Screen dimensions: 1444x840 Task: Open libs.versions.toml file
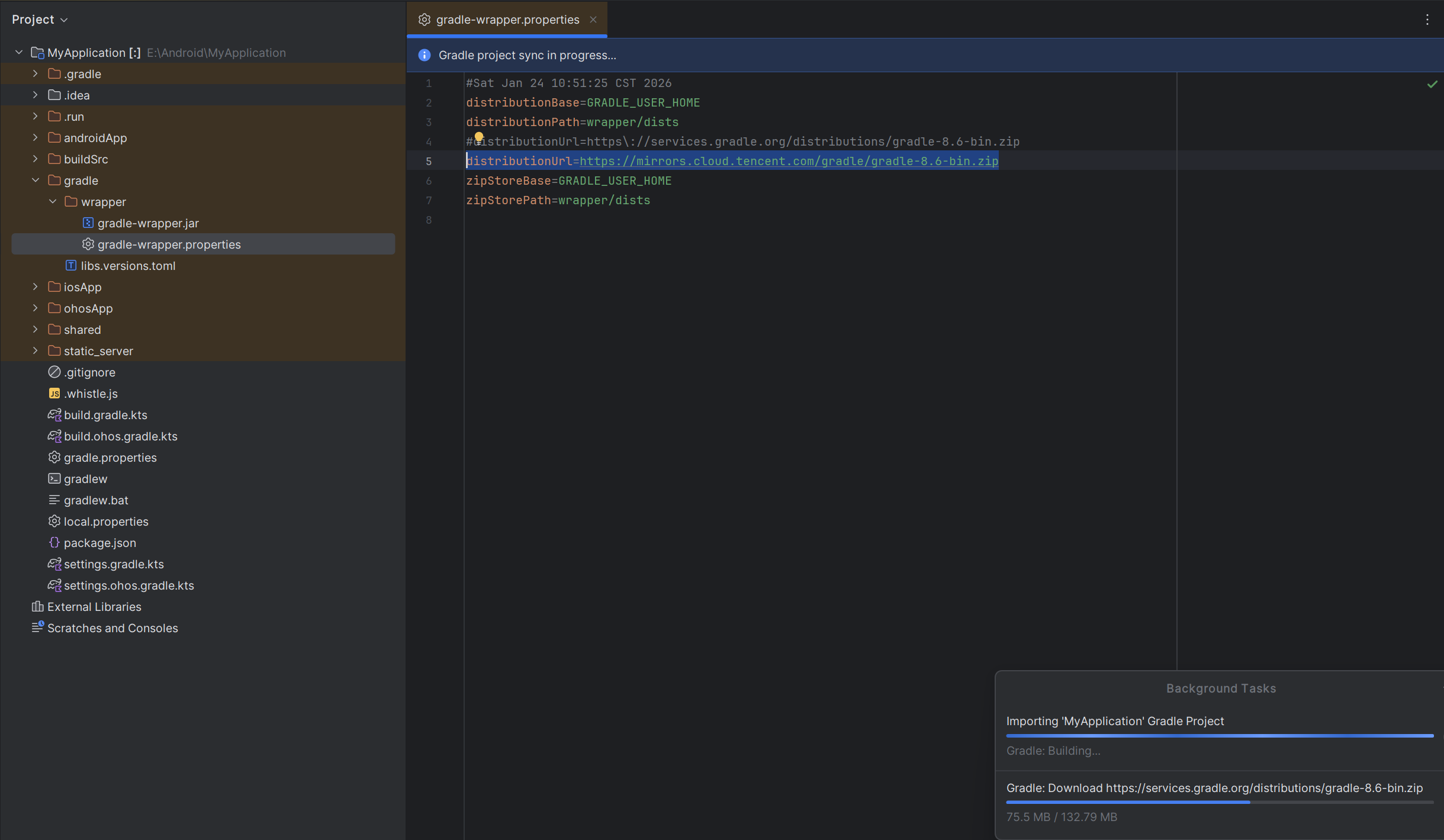pos(128,266)
